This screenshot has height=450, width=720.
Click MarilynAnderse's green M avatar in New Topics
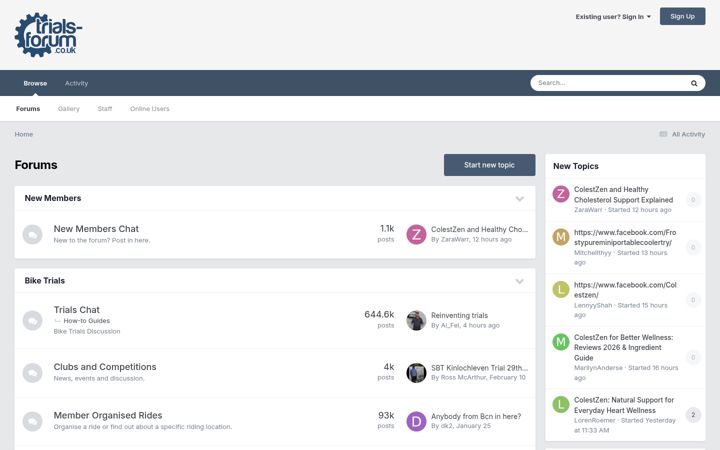561,342
